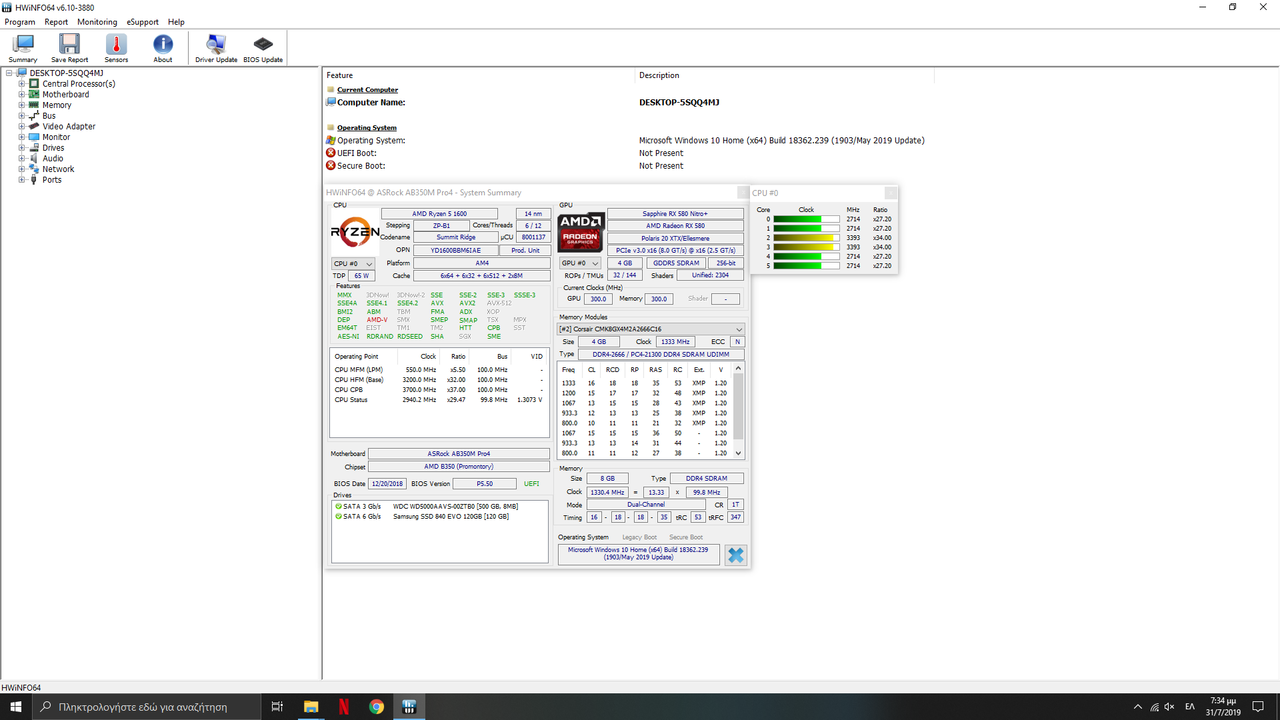Click the Description column header

coord(659,75)
